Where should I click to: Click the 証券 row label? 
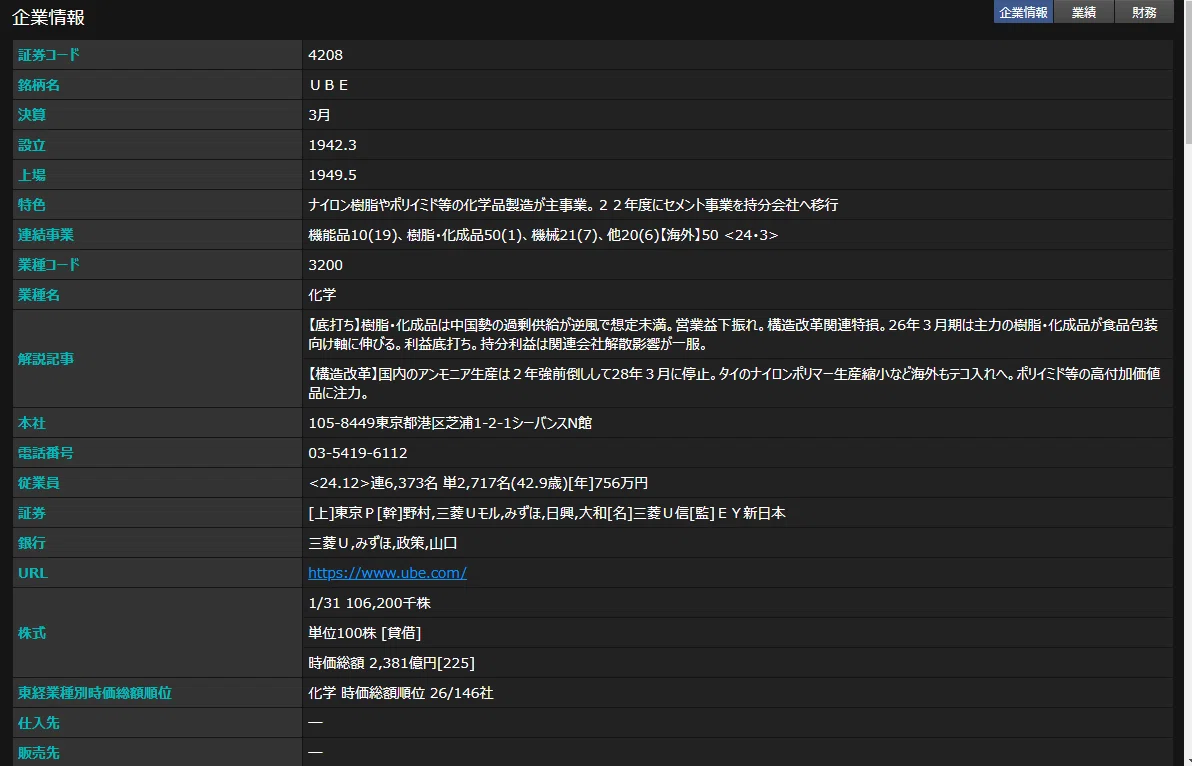click(x=32, y=513)
